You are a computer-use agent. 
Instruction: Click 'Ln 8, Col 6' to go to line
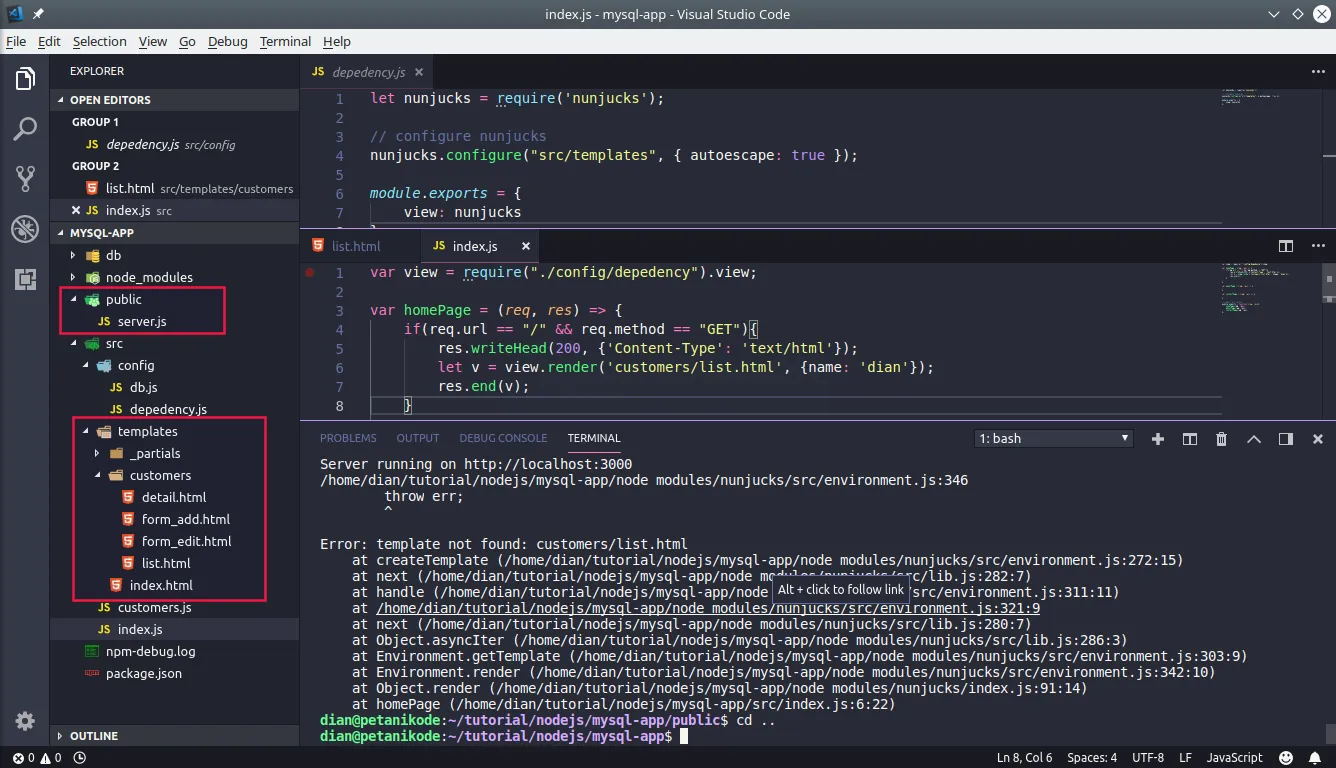[x=1024, y=758]
